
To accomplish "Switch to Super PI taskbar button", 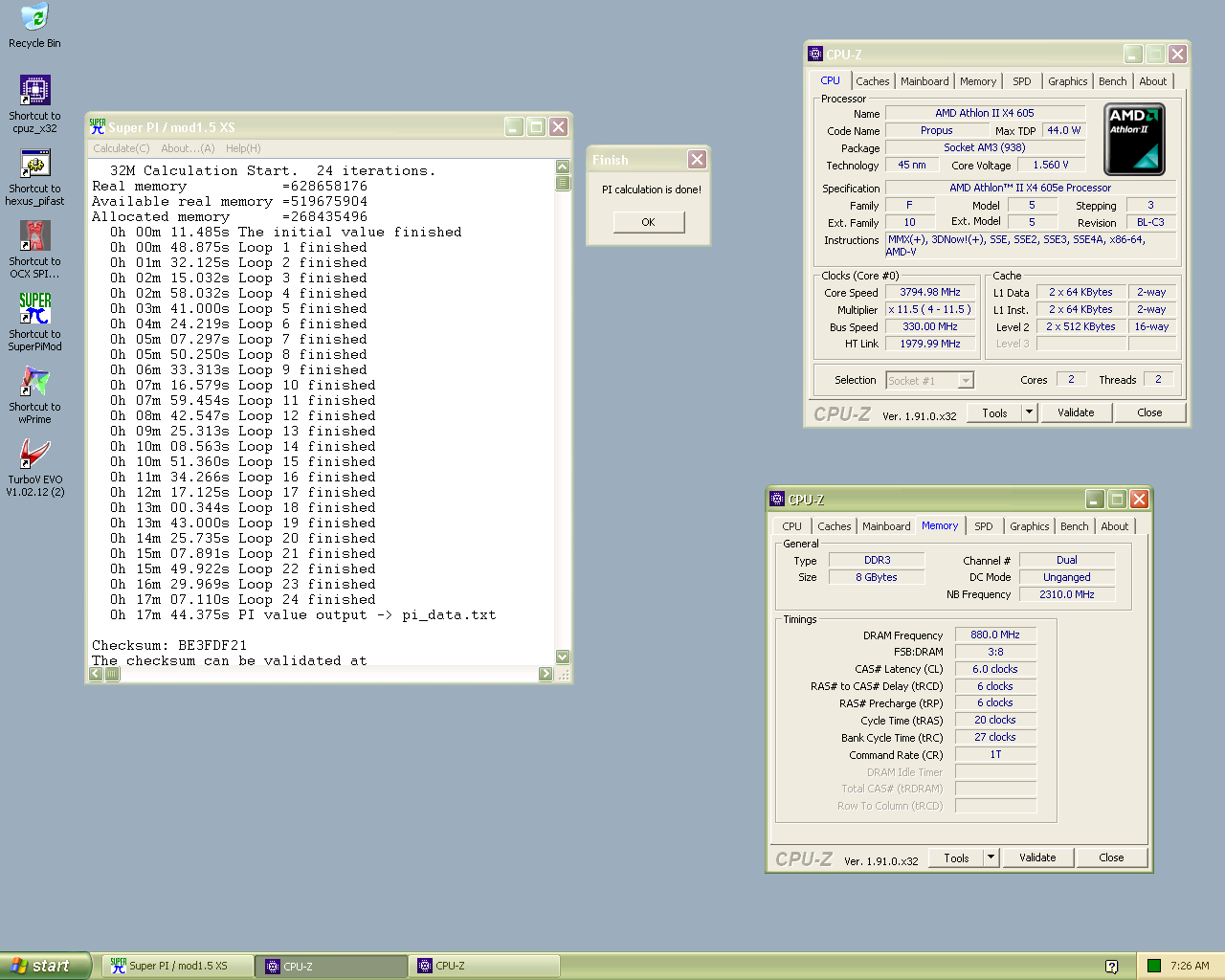I will tap(177, 966).
